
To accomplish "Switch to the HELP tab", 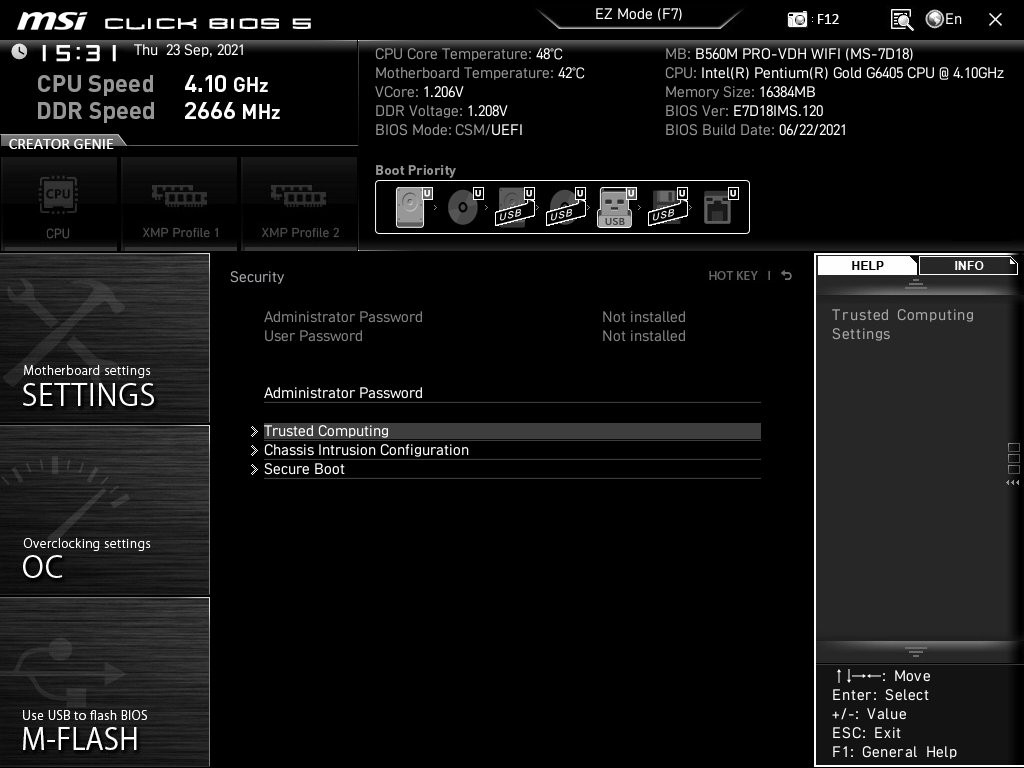I will (x=866, y=265).
